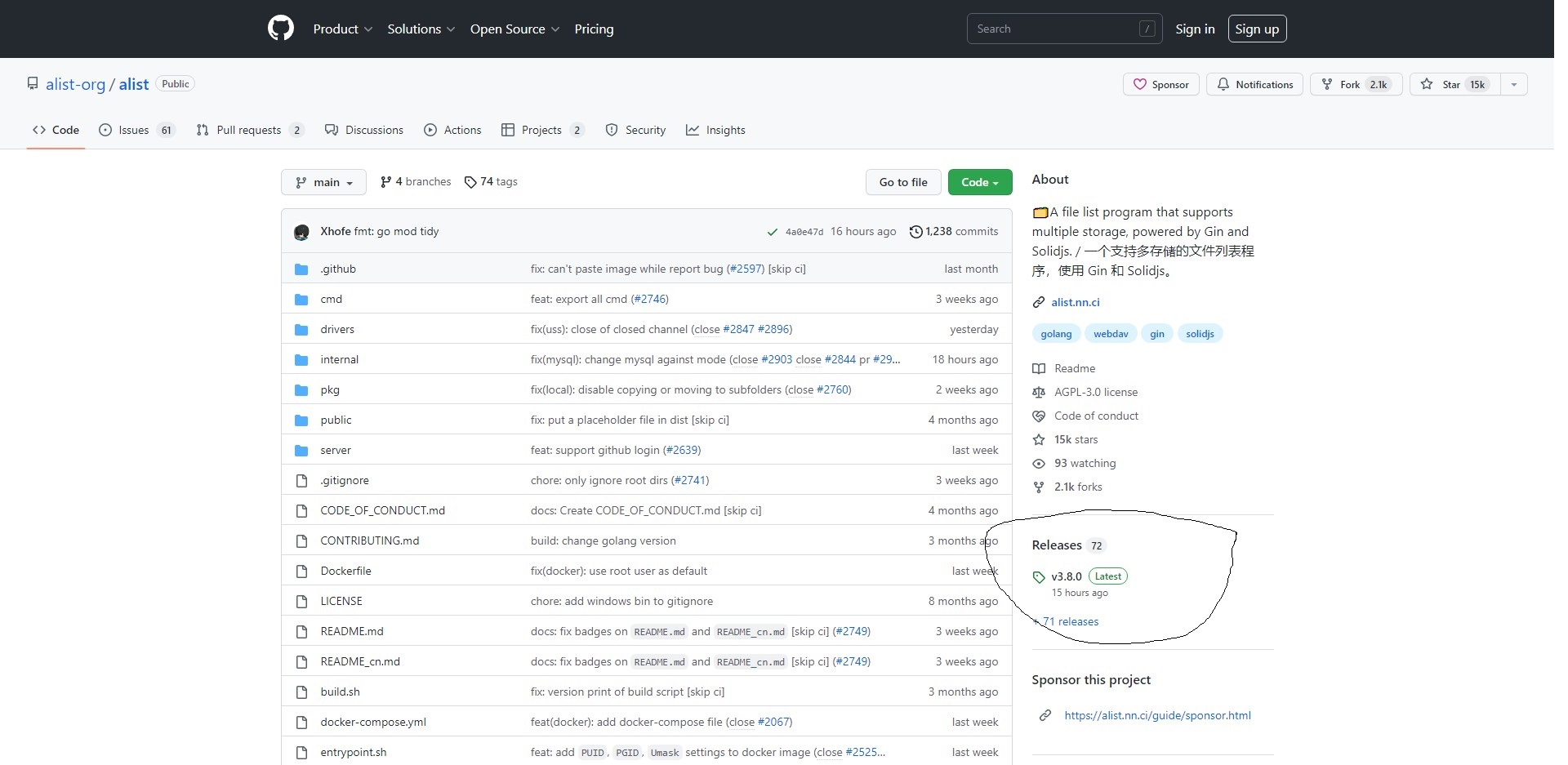The width and height of the screenshot is (1568, 765).
Task: Click the server folder icon
Action: (301, 450)
